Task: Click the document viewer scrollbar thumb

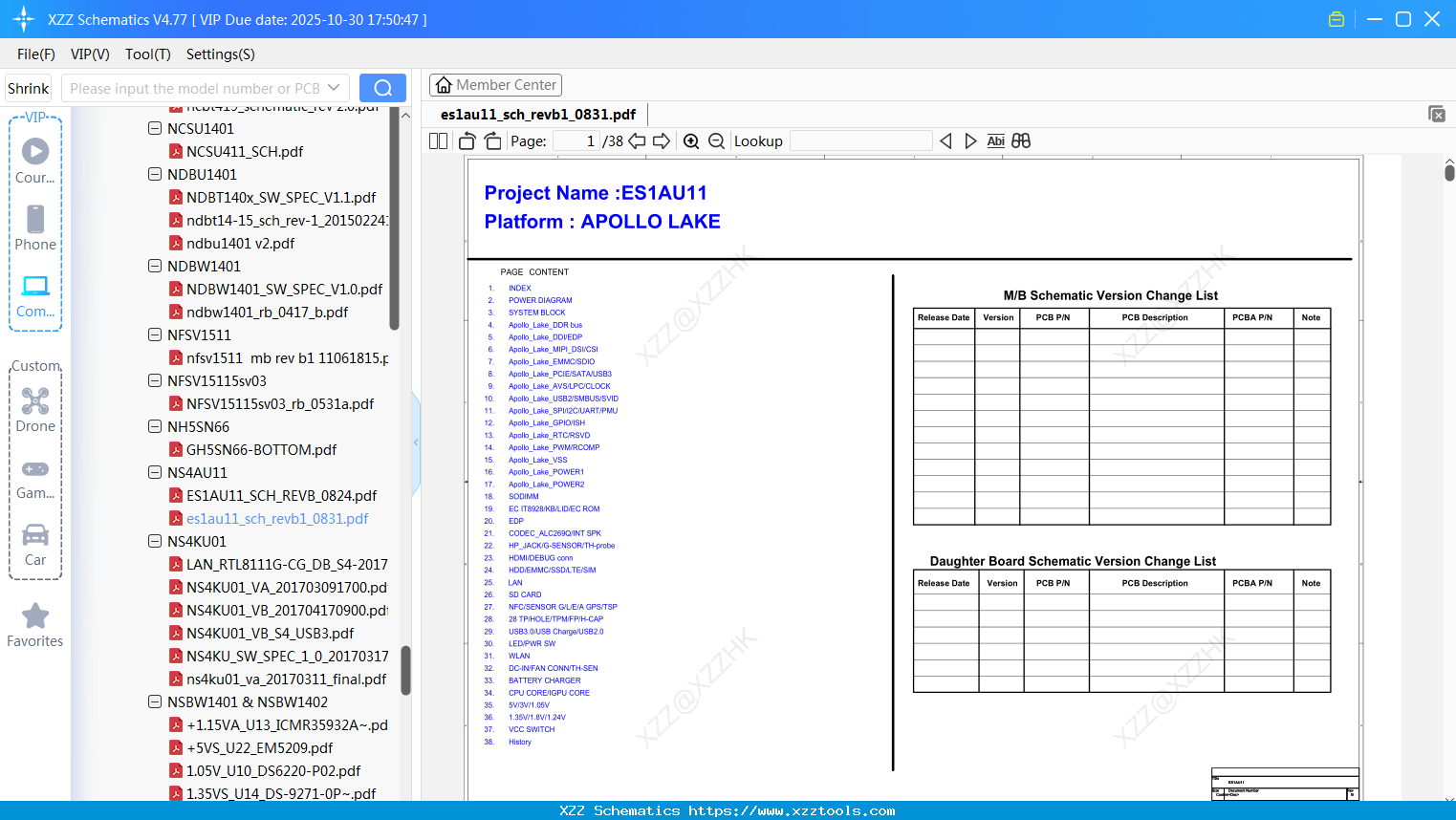Action: [x=1449, y=172]
